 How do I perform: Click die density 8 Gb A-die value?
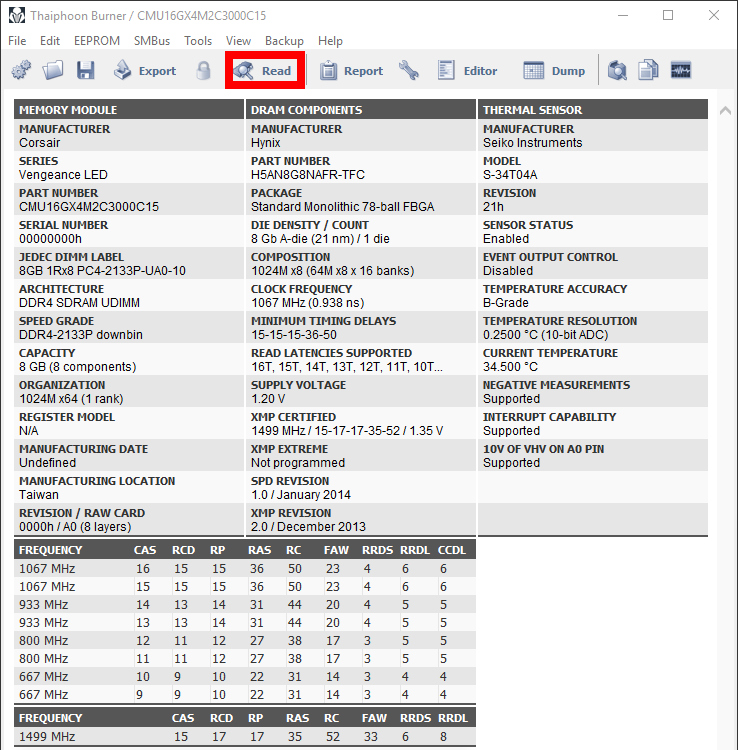[x=320, y=239]
